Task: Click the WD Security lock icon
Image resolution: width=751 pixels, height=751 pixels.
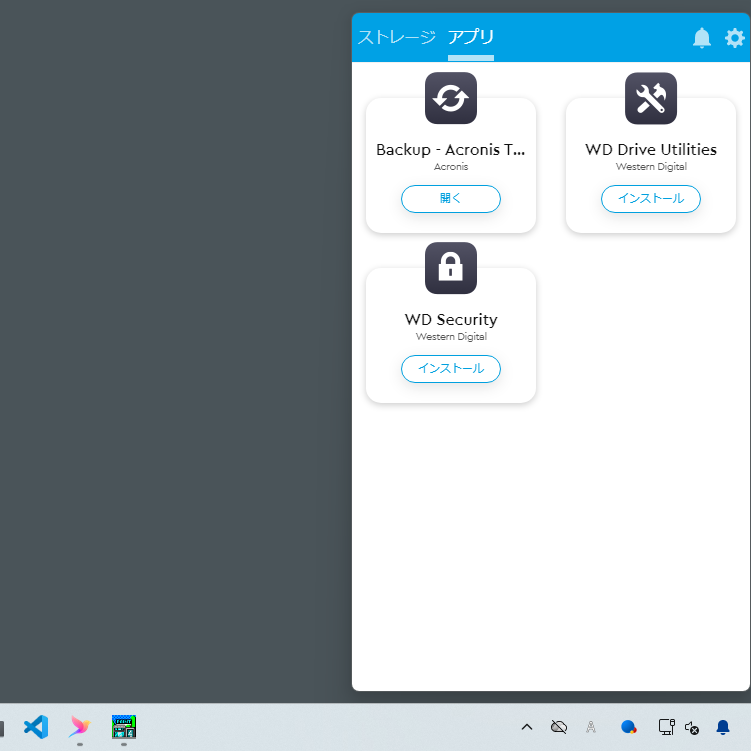Action: coord(451,268)
